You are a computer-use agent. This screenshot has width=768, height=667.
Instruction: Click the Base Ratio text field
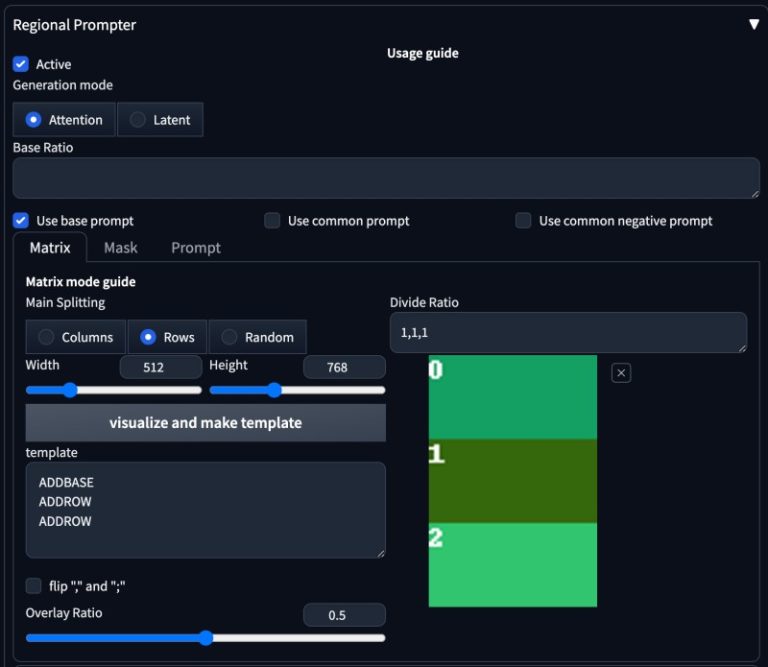click(386, 178)
